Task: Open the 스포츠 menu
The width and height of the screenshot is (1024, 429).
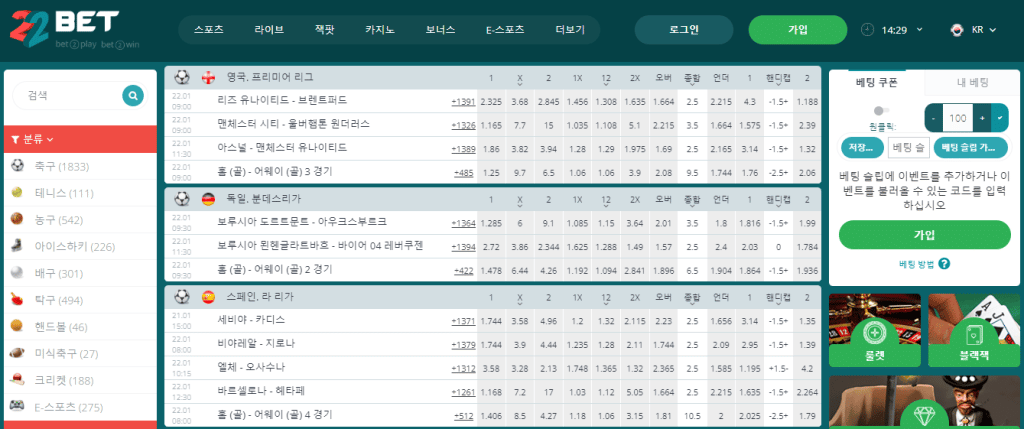Action: pyautogui.click(x=208, y=29)
